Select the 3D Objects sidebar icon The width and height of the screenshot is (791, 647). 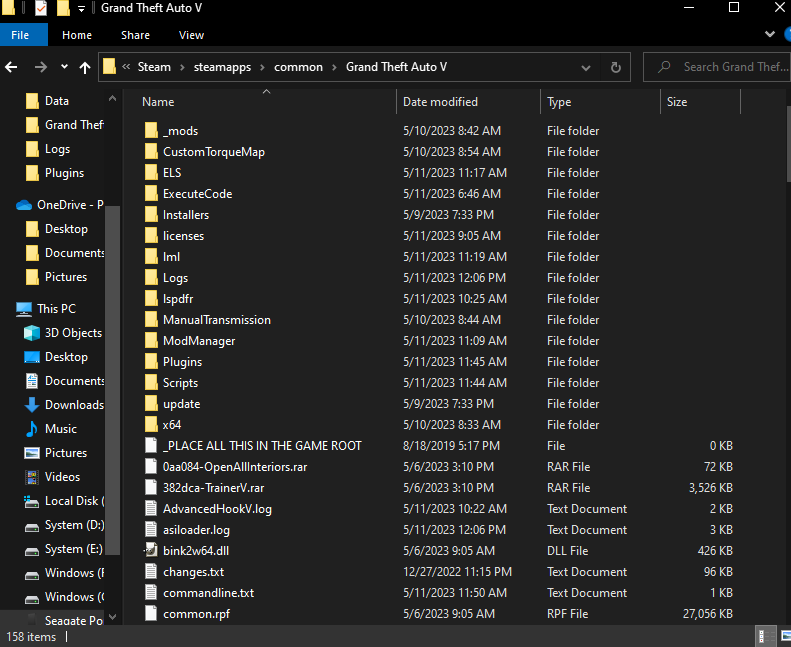(x=31, y=333)
